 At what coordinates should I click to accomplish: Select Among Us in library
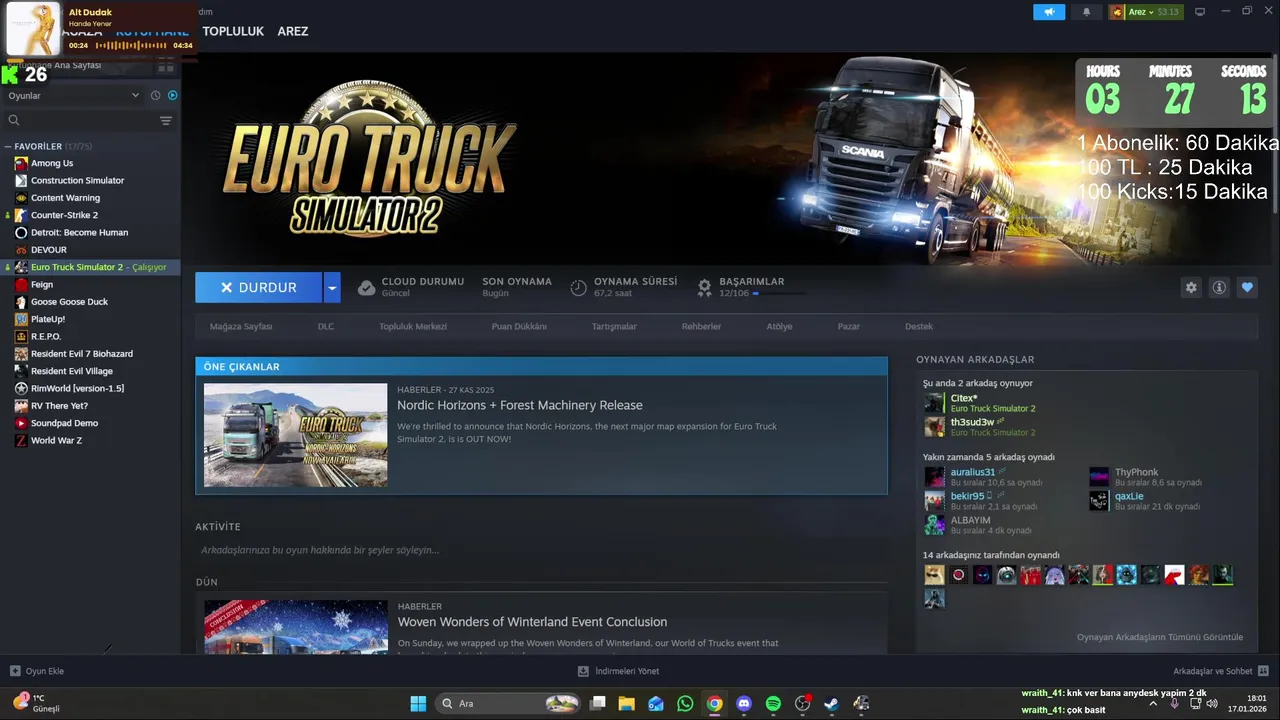click(x=52, y=163)
